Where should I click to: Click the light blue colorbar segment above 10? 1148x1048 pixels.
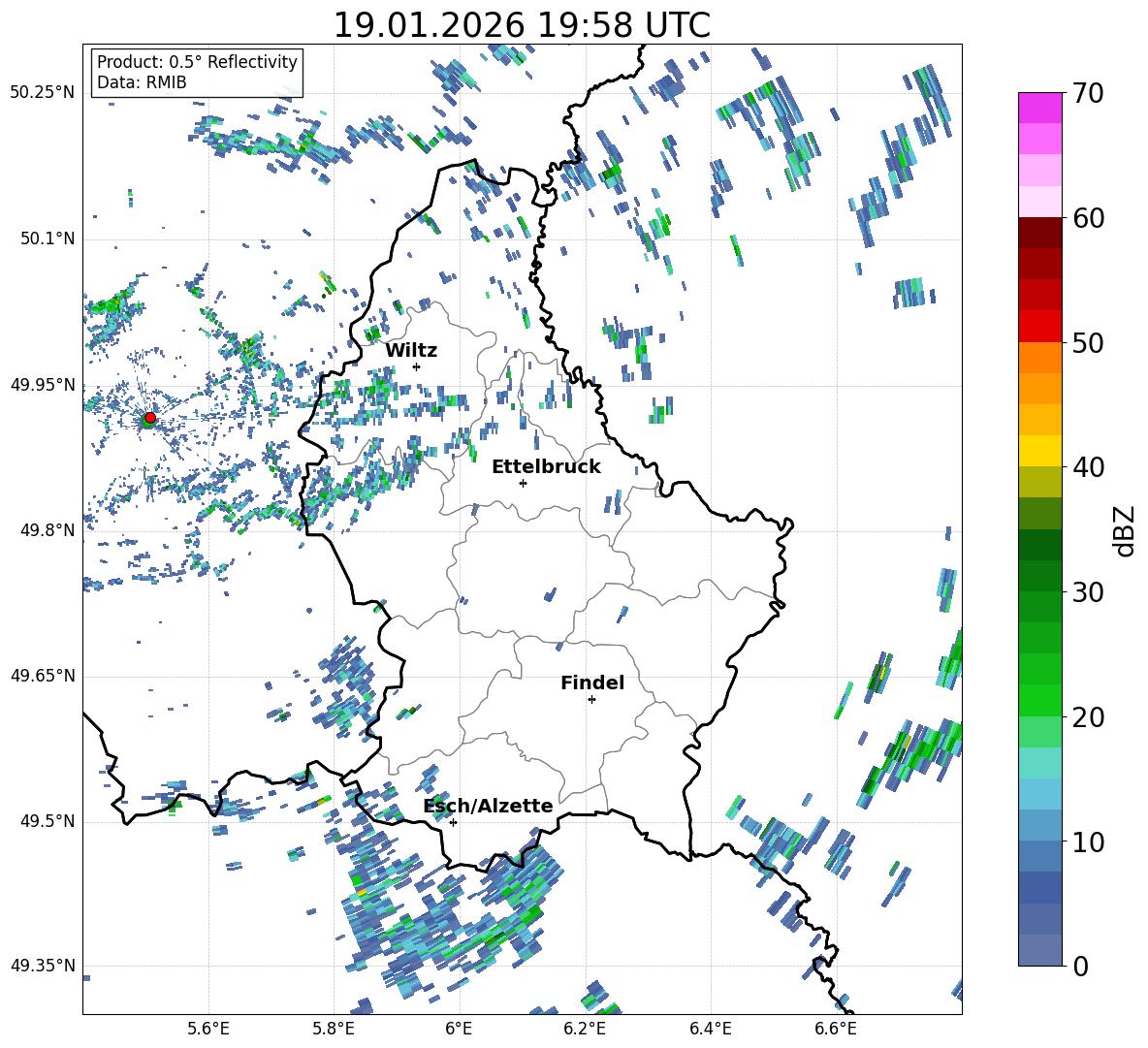(1039, 794)
